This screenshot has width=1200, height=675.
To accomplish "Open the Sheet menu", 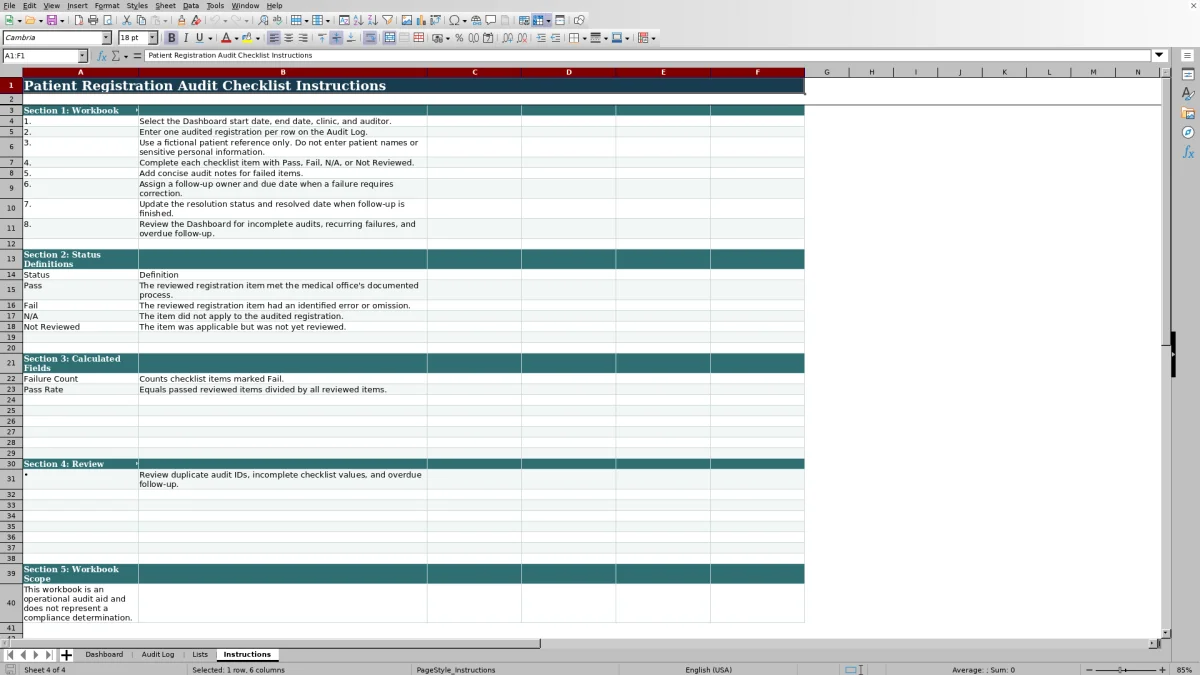I will pos(165,6).
